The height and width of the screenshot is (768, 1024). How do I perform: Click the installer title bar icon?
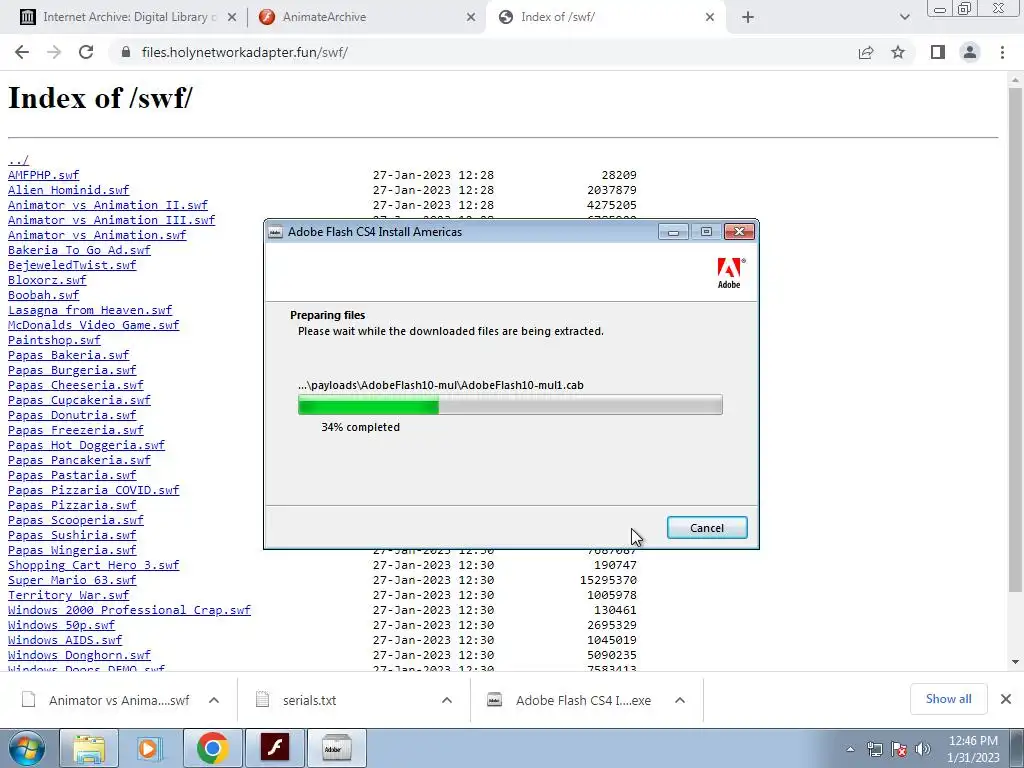[276, 232]
